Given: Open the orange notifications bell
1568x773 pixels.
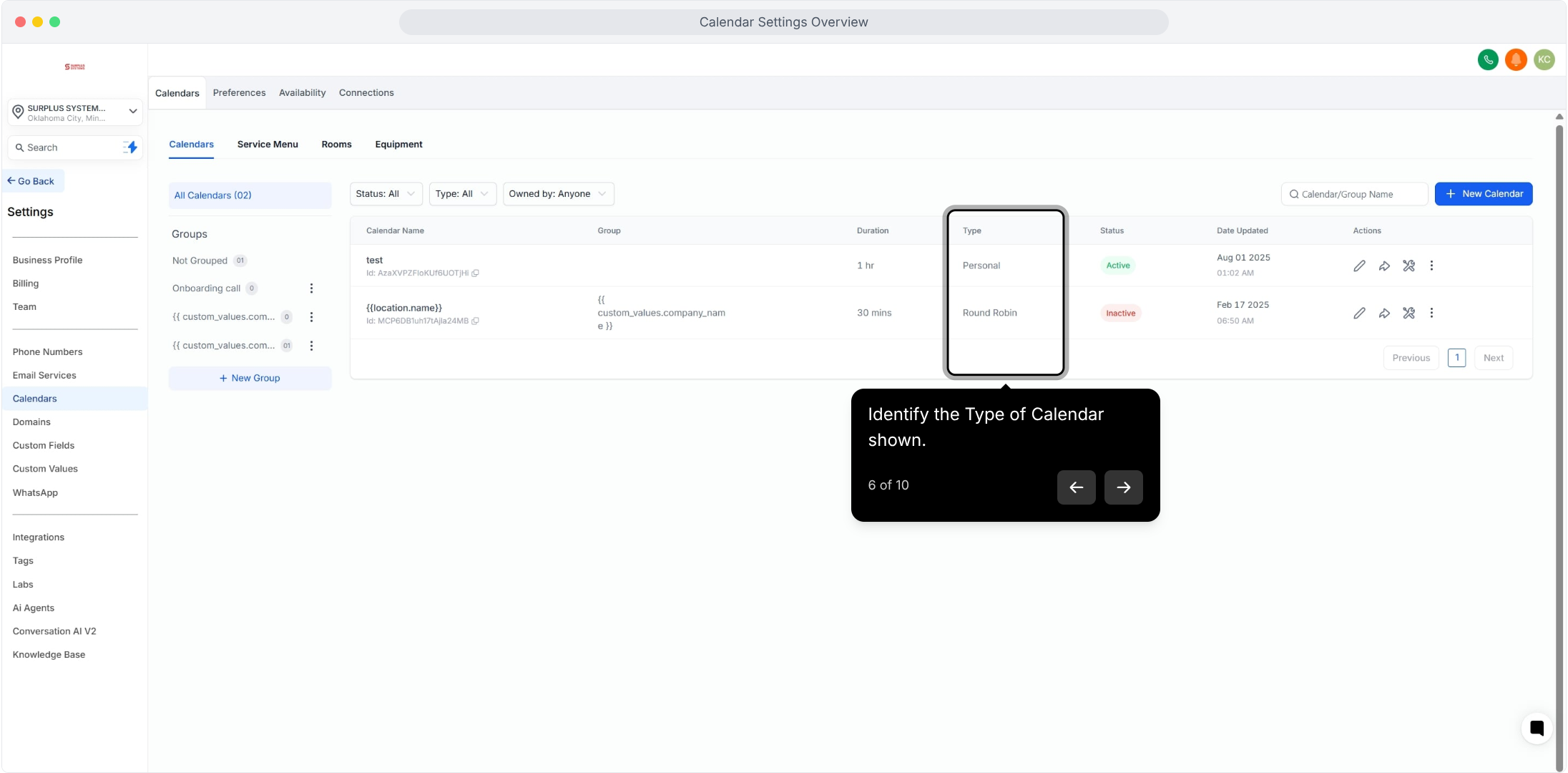Looking at the screenshot, I should click(x=1516, y=59).
